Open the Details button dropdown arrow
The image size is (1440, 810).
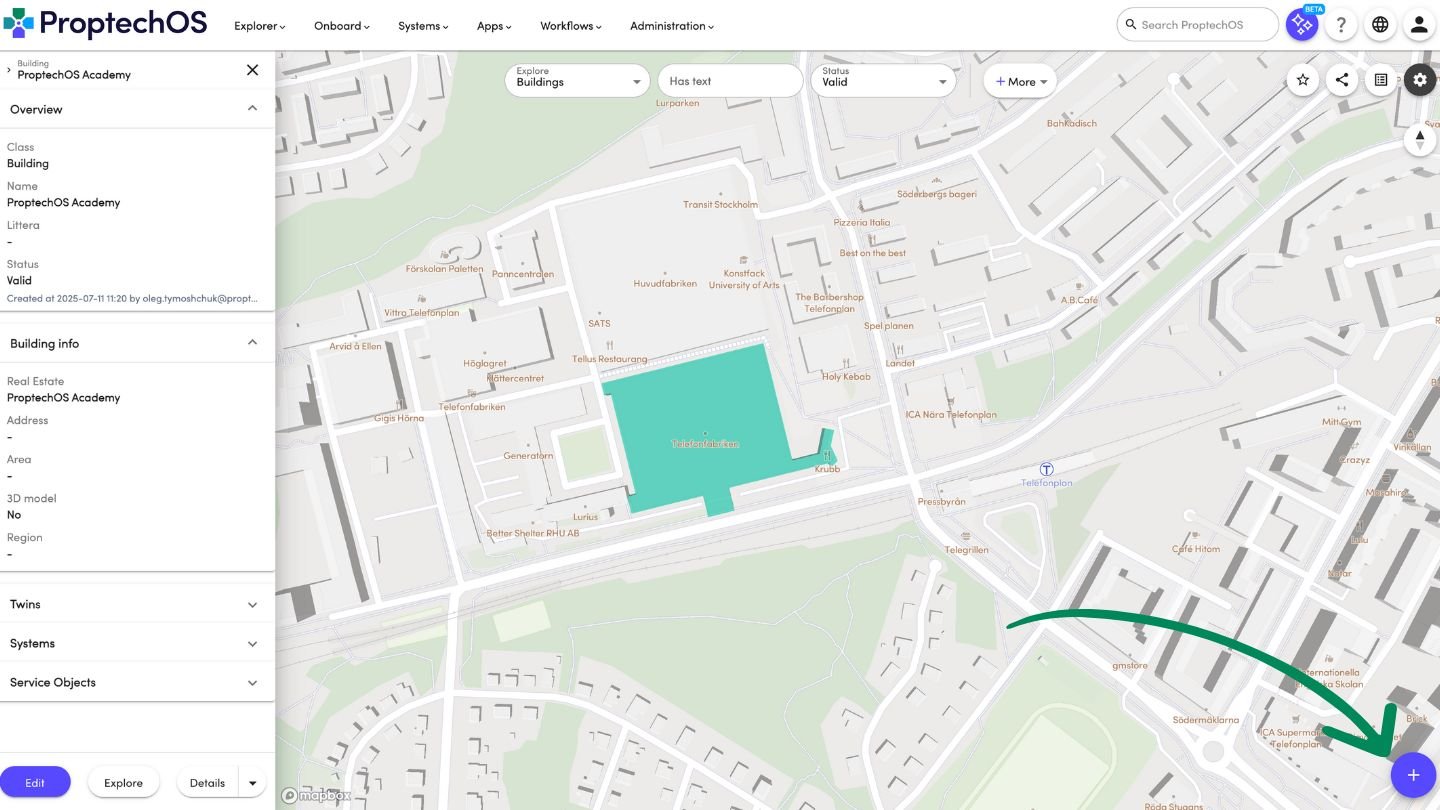click(x=253, y=783)
